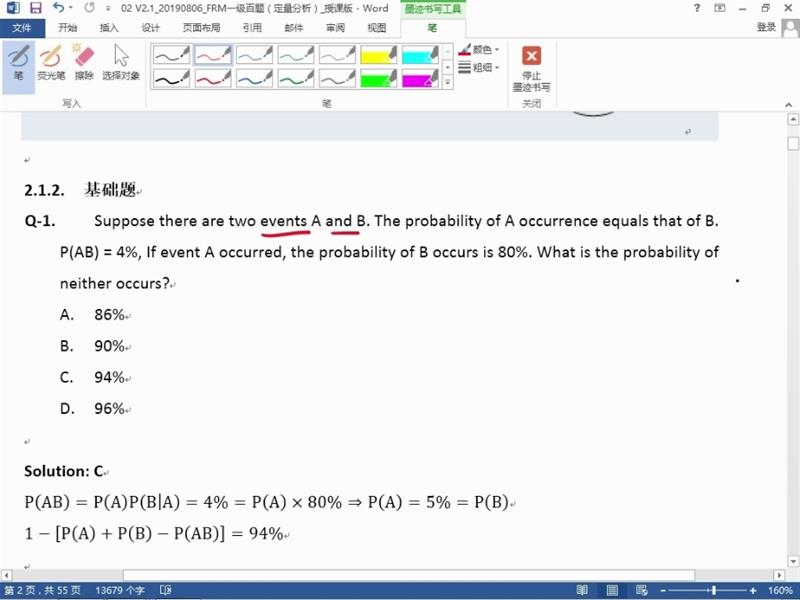
Task: Pick the thick black pen style
Action: point(171,79)
